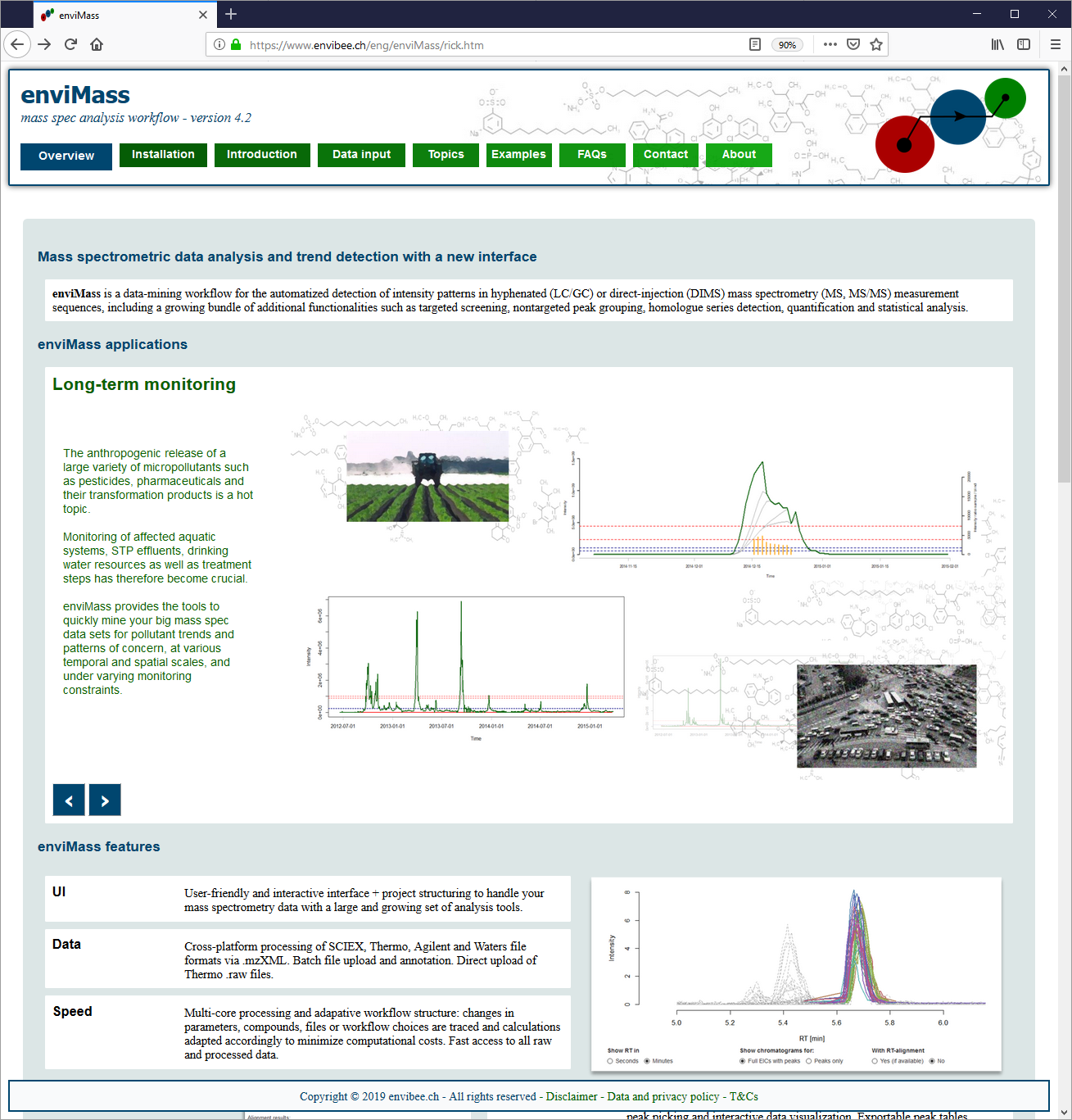Open the Topics menu
This screenshot has height=1120, width=1072.
(x=446, y=155)
